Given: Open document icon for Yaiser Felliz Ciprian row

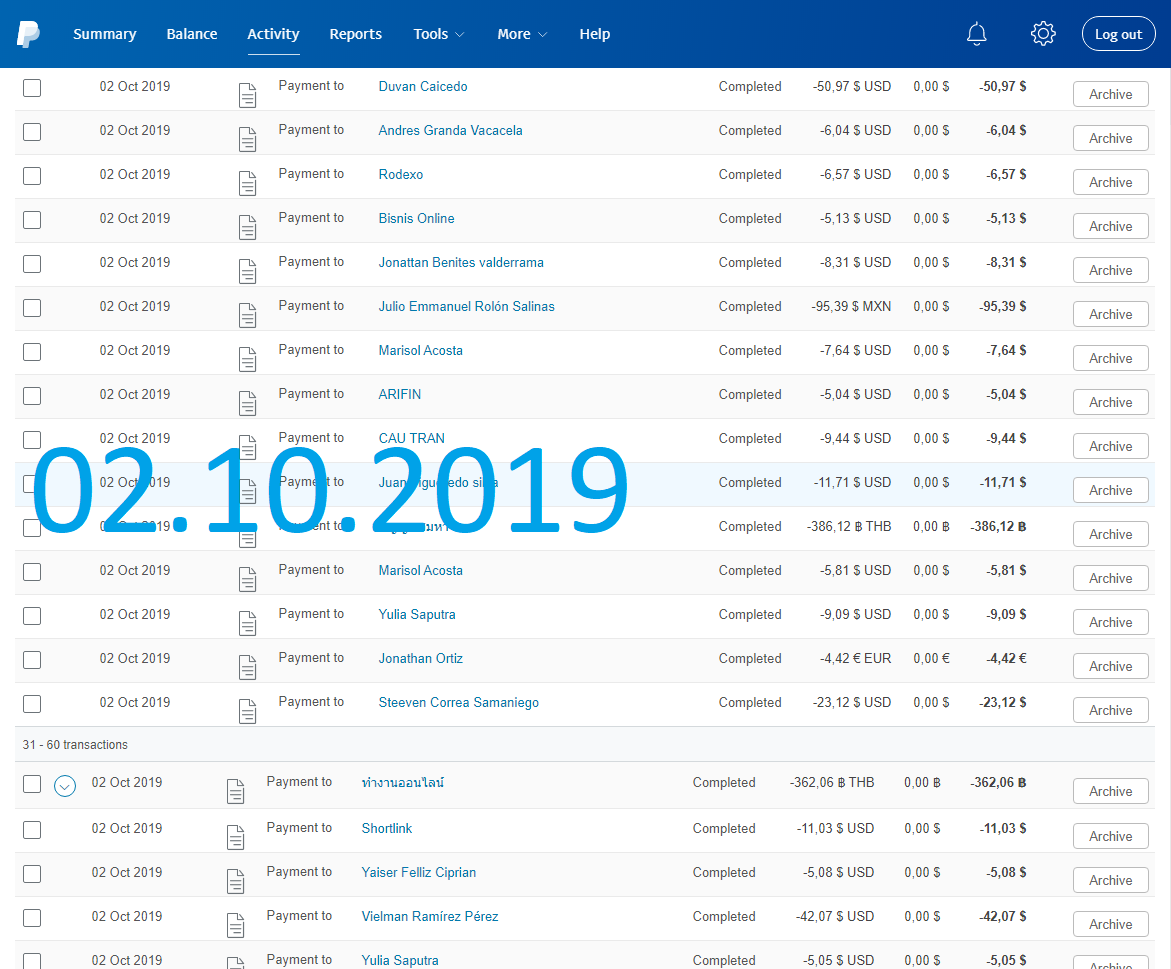Looking at the screenshot, I should click(235, 881).
